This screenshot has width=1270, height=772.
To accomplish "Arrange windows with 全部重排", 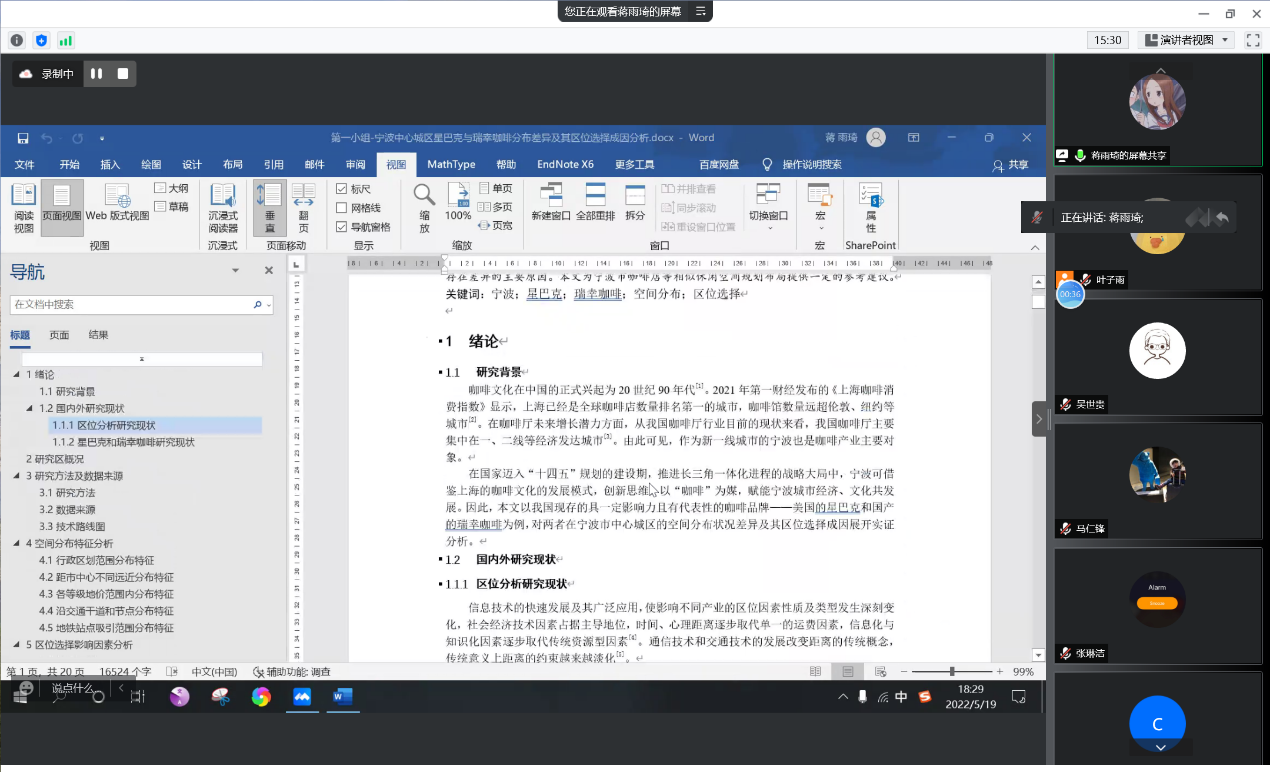I will [x=595, y=201].
